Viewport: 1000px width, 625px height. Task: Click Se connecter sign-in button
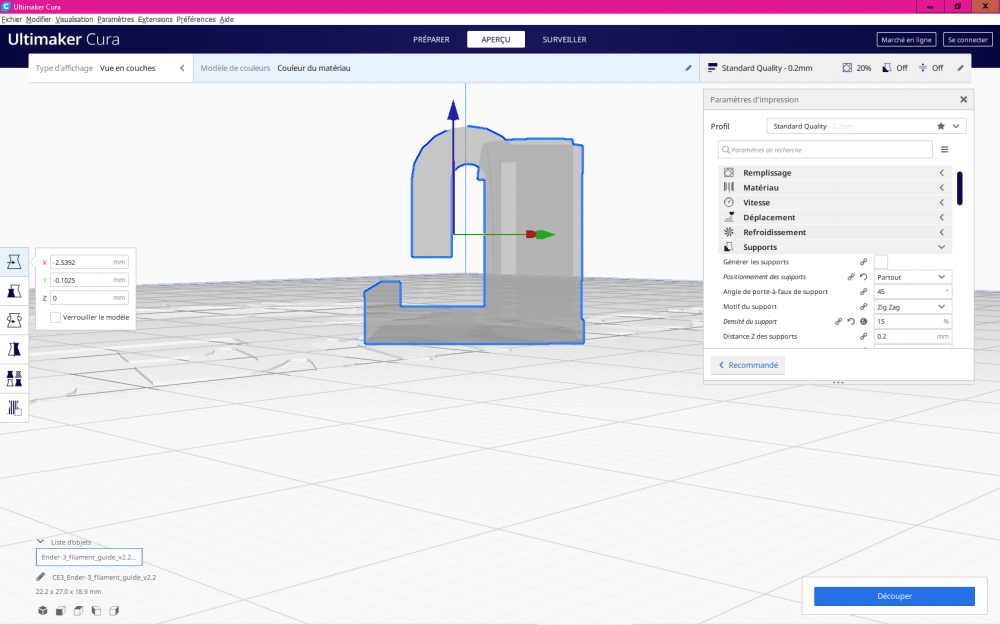[967, 40]
